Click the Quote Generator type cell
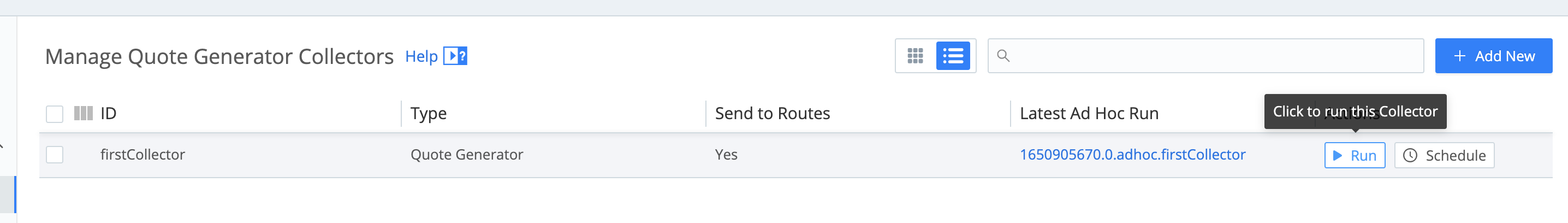Screen dimensions: 1568x223 [x=466, y=155]
